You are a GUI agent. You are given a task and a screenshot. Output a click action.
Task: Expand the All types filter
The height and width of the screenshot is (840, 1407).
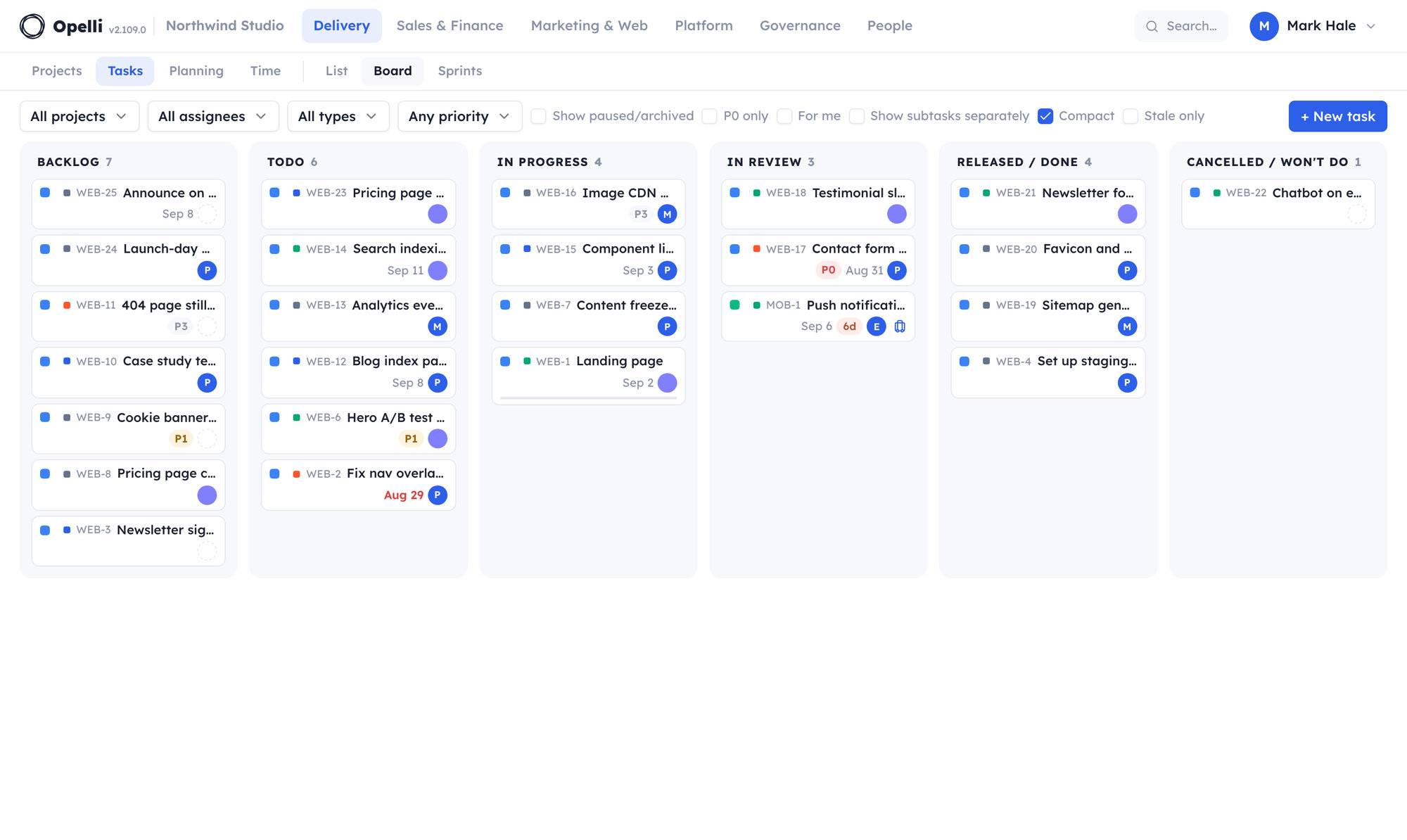338,116
